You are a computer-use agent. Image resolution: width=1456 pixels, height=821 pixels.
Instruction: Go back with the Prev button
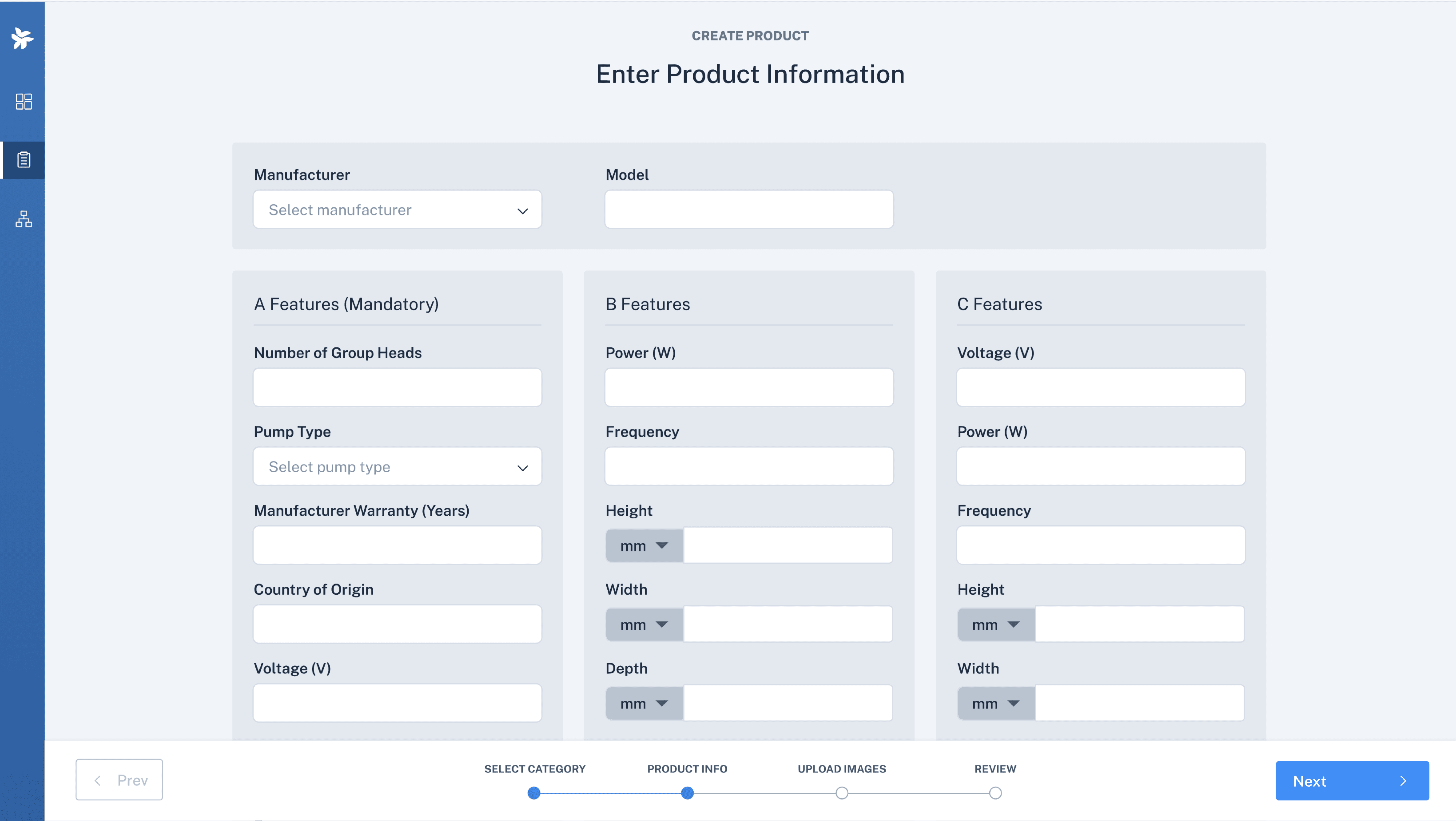point(119,780)
